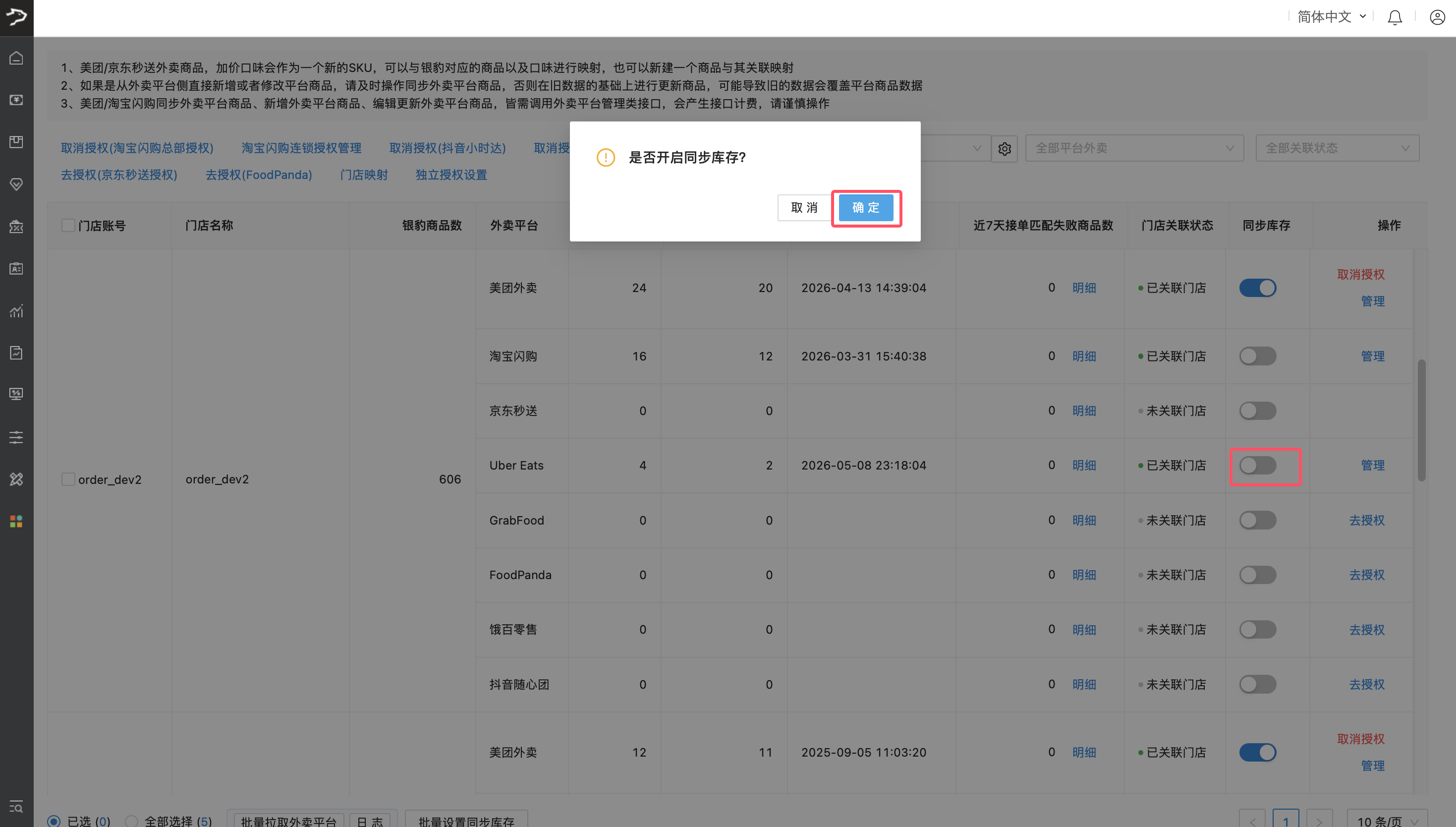Open the bar chart analytics icon in sidebar
The image size is (1456, 827).
point(16,311)
